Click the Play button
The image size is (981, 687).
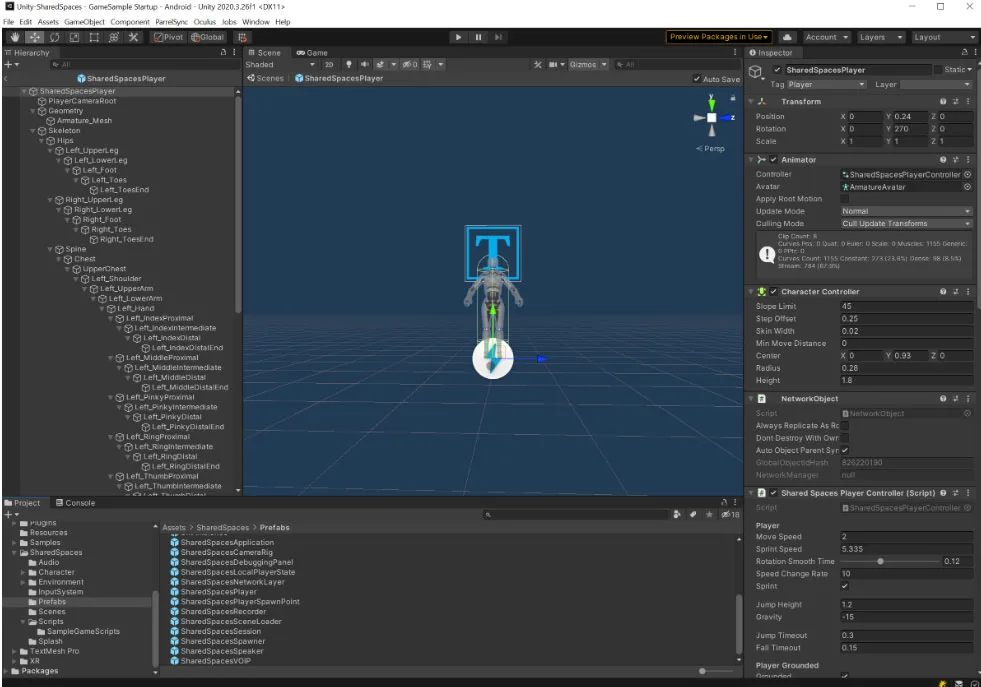[x=459, y=38]
